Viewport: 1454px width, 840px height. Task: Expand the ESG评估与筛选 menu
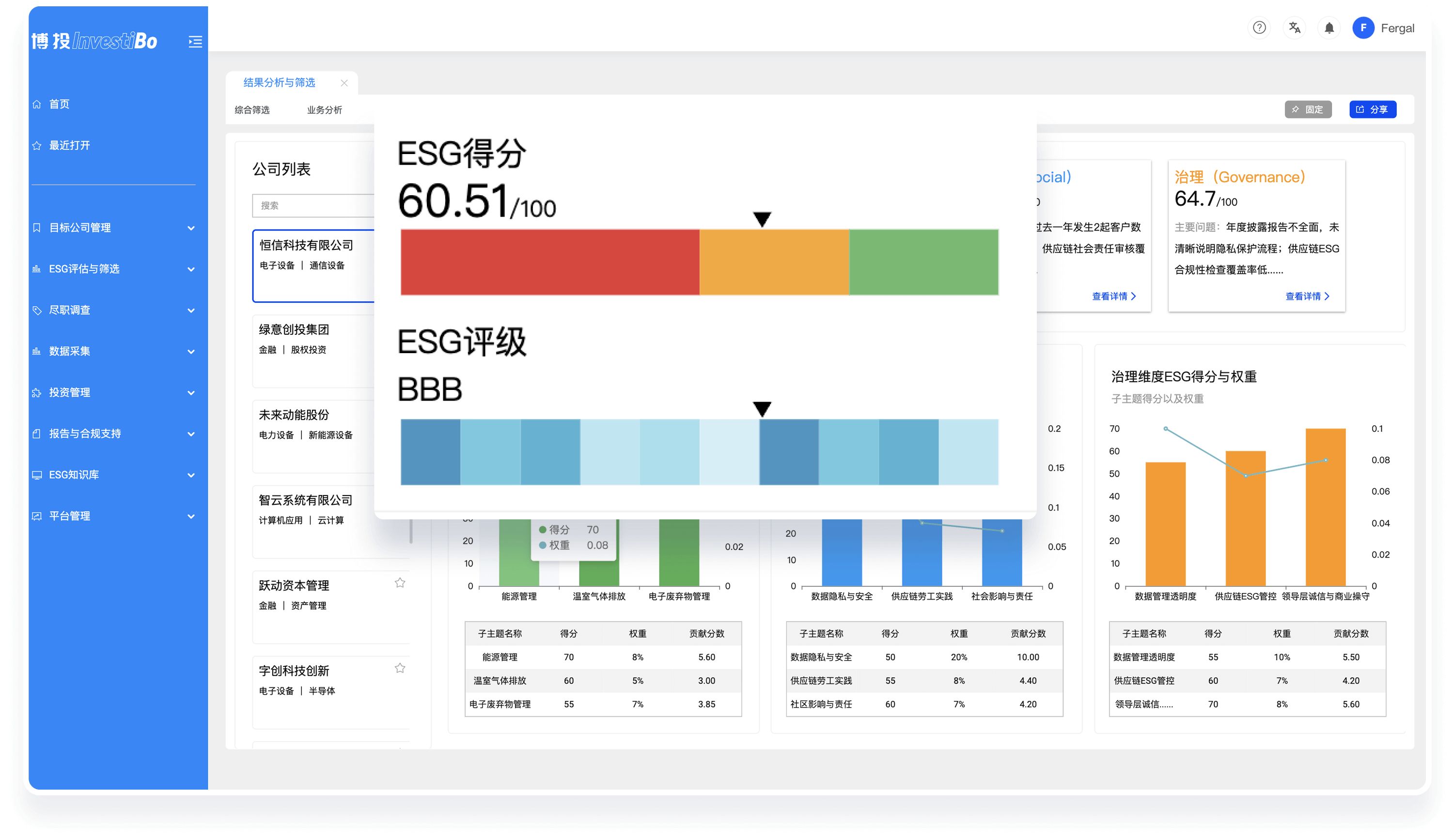pyautogui.click(x=191, y=269)
